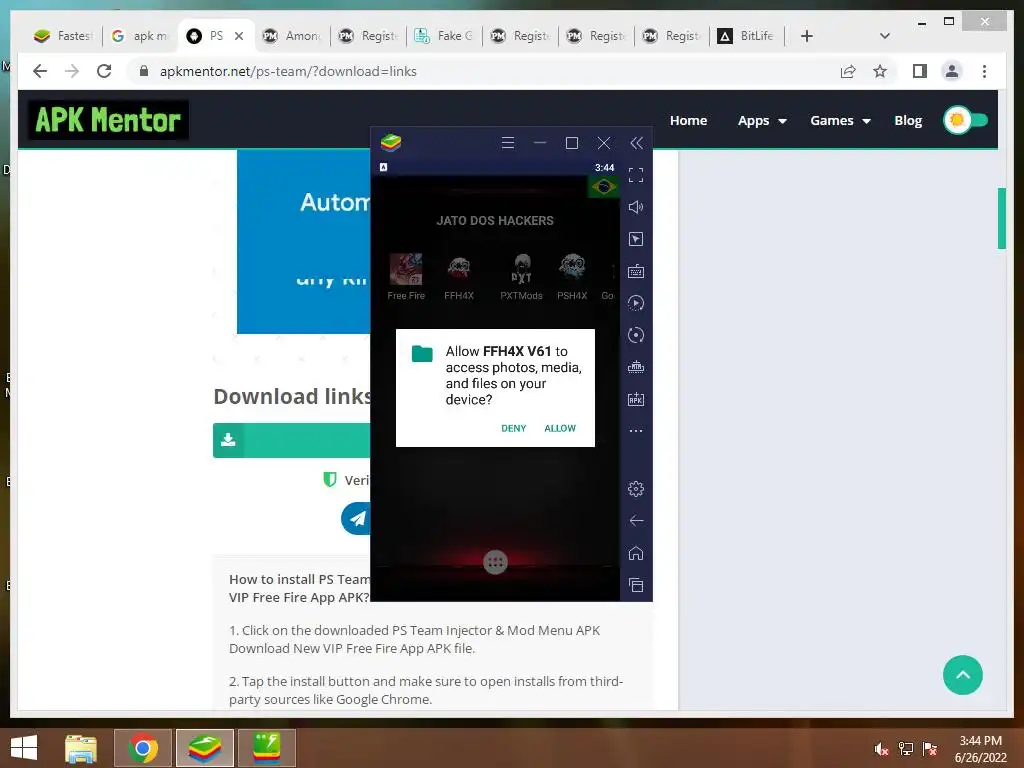This screenshot has height=768, width=1024.
Task: Click ALLOW in the permission dialog
Action: tap(560, 428)
